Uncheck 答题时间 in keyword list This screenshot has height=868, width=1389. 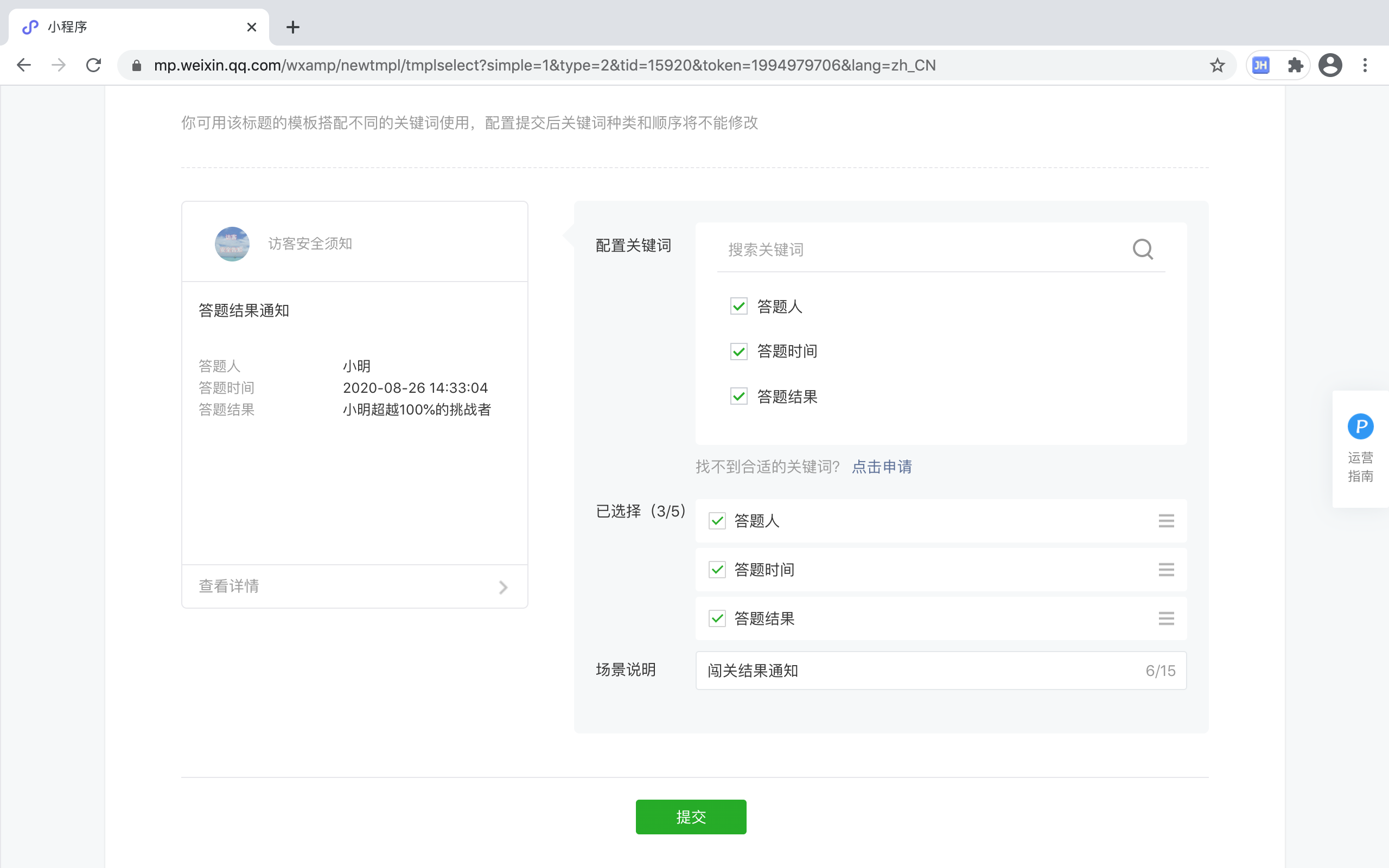click(738, 352)
